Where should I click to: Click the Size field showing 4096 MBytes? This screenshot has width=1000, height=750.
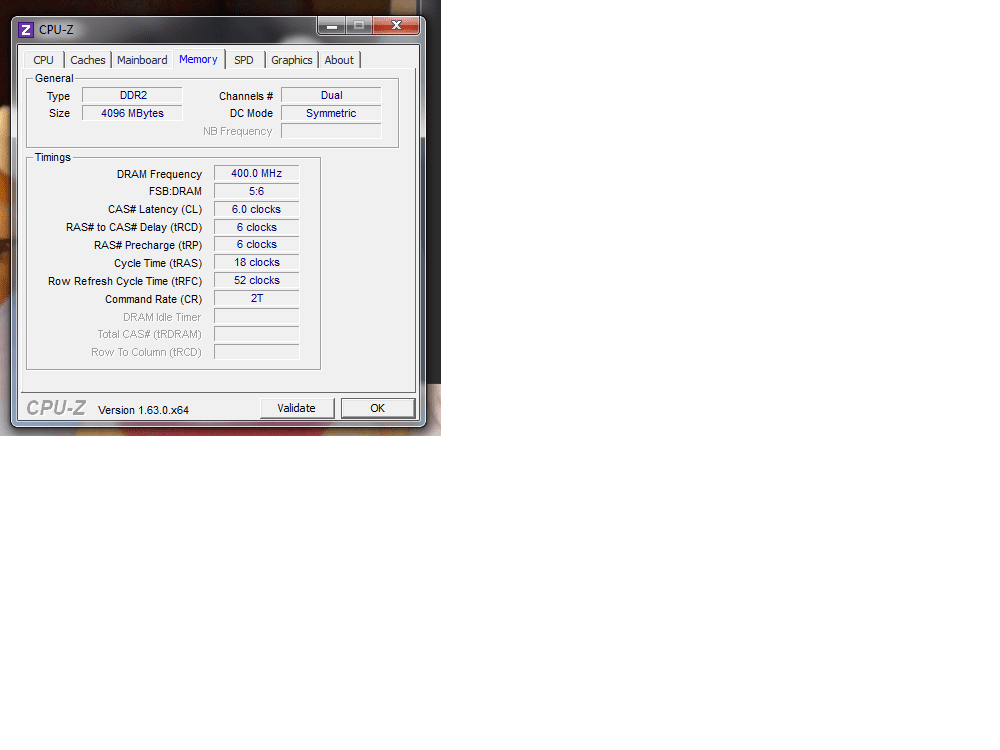click(133, 113)
